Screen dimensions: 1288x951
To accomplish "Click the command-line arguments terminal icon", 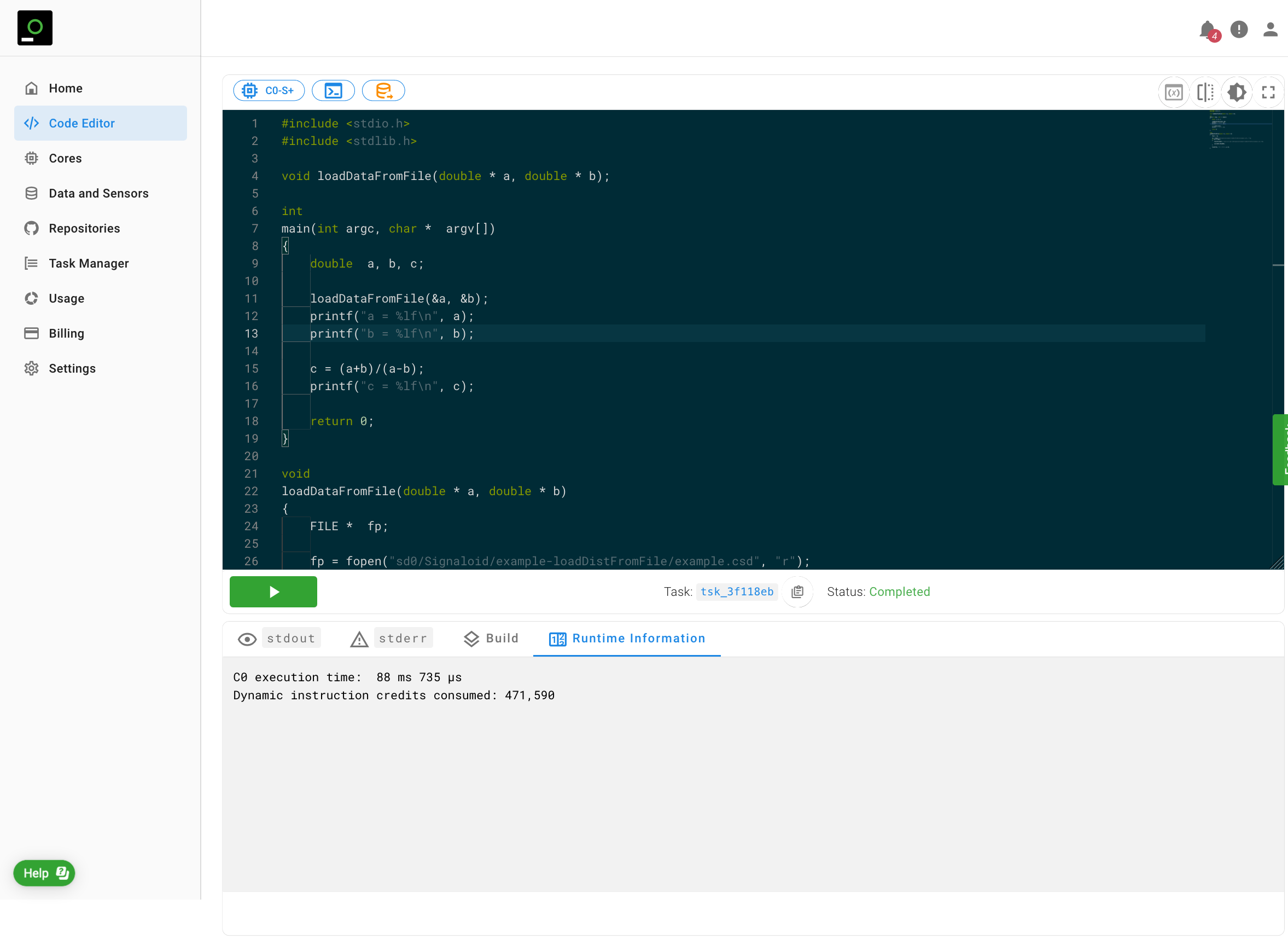I will pos(333,90).
